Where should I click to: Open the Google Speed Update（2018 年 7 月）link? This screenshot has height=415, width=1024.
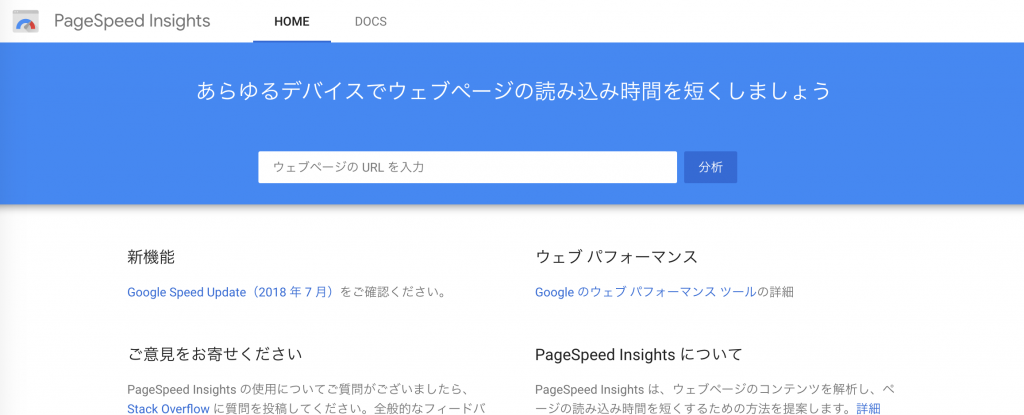[x=231, y=292]
